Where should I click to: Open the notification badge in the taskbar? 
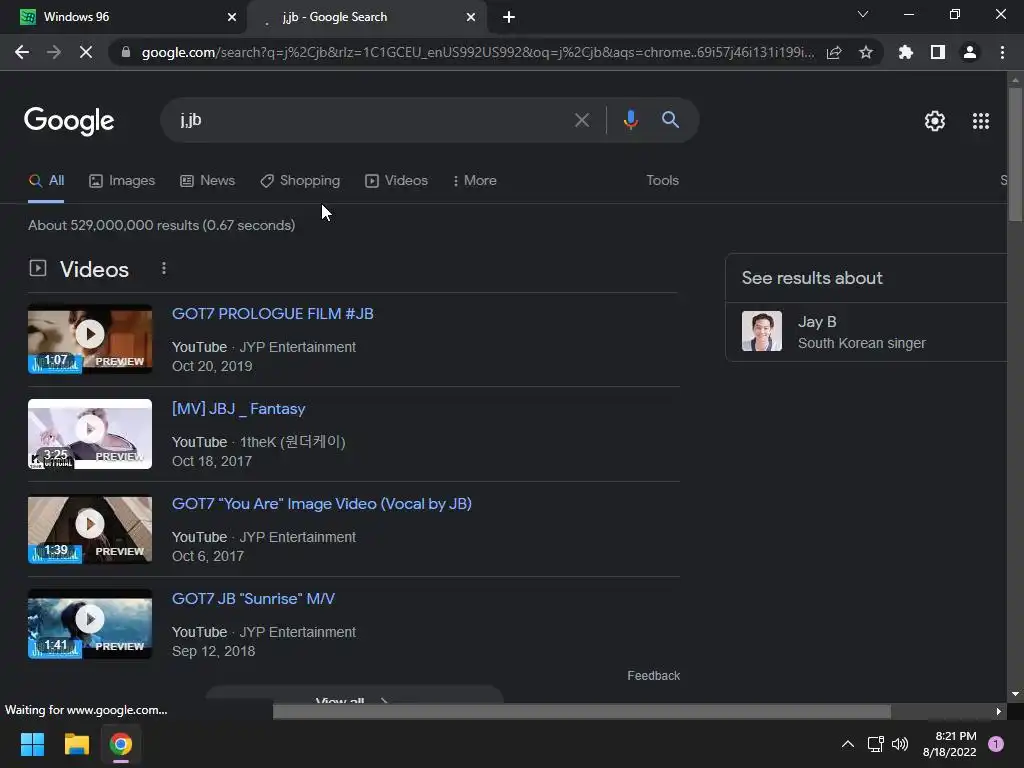pyautogui.click(x=996, y=744)
